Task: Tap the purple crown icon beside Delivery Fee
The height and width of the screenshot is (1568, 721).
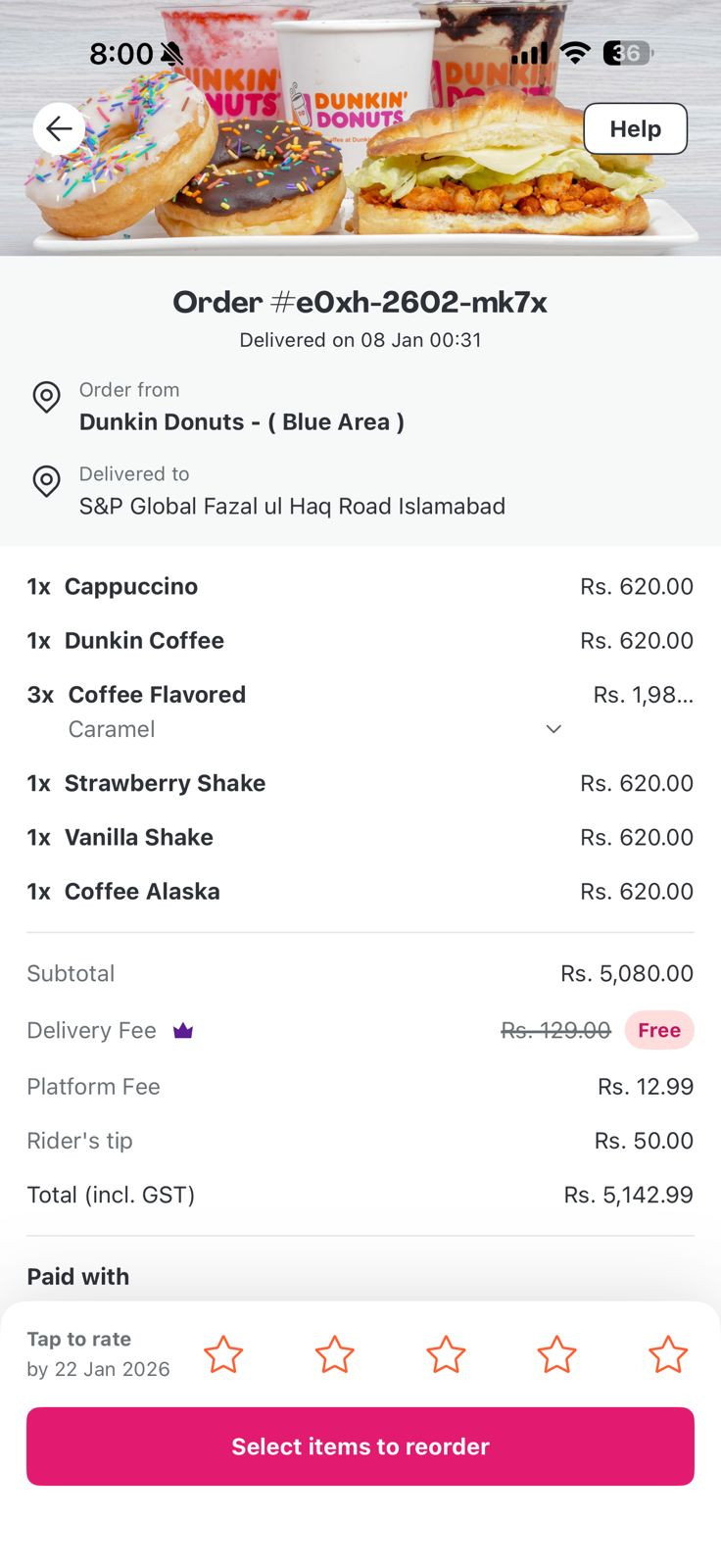Action: (183, 1031)
